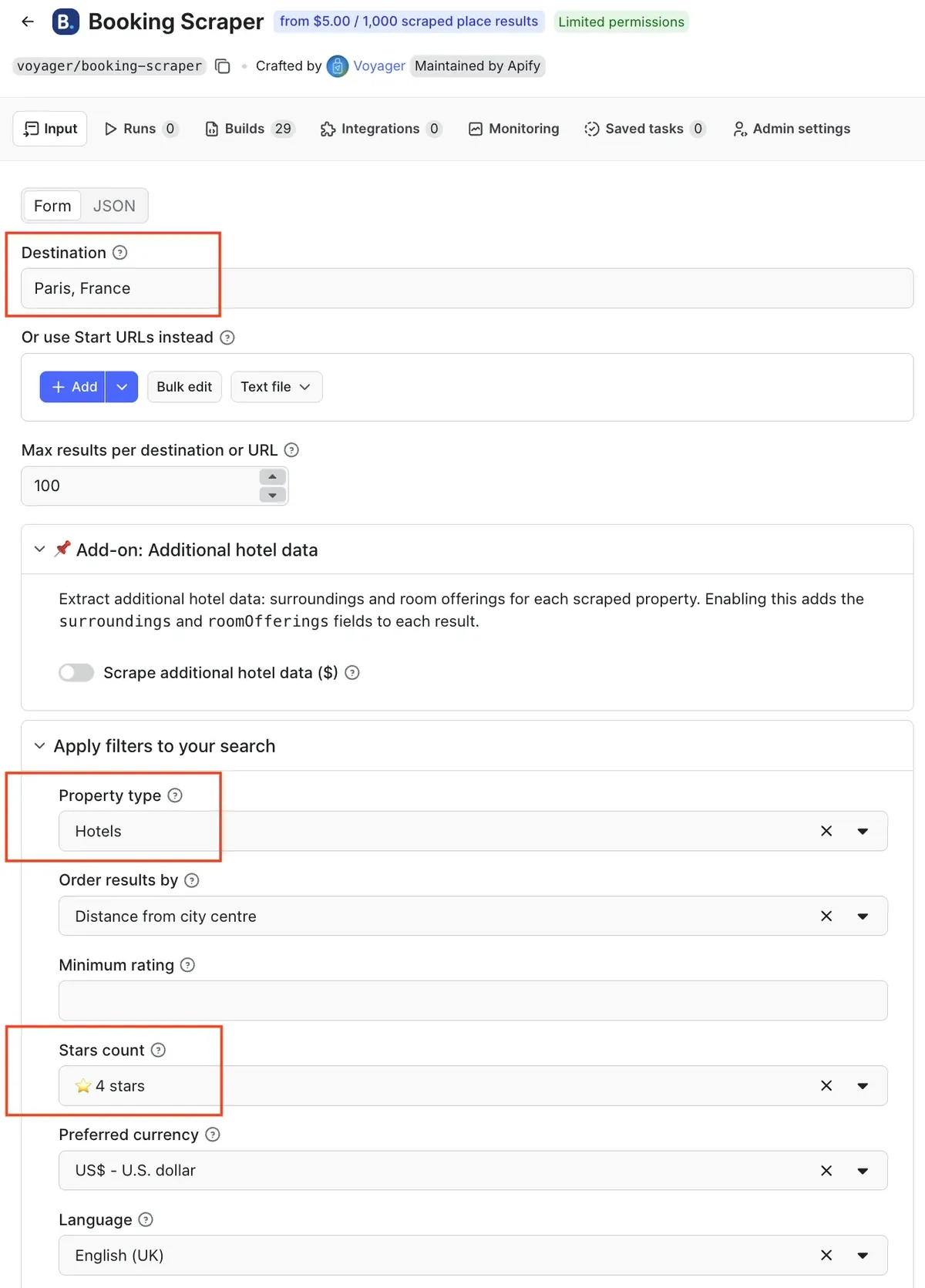Open the Minimum rating help icon
Viewport: 925px width, 1288px height.
click(187, 965)
